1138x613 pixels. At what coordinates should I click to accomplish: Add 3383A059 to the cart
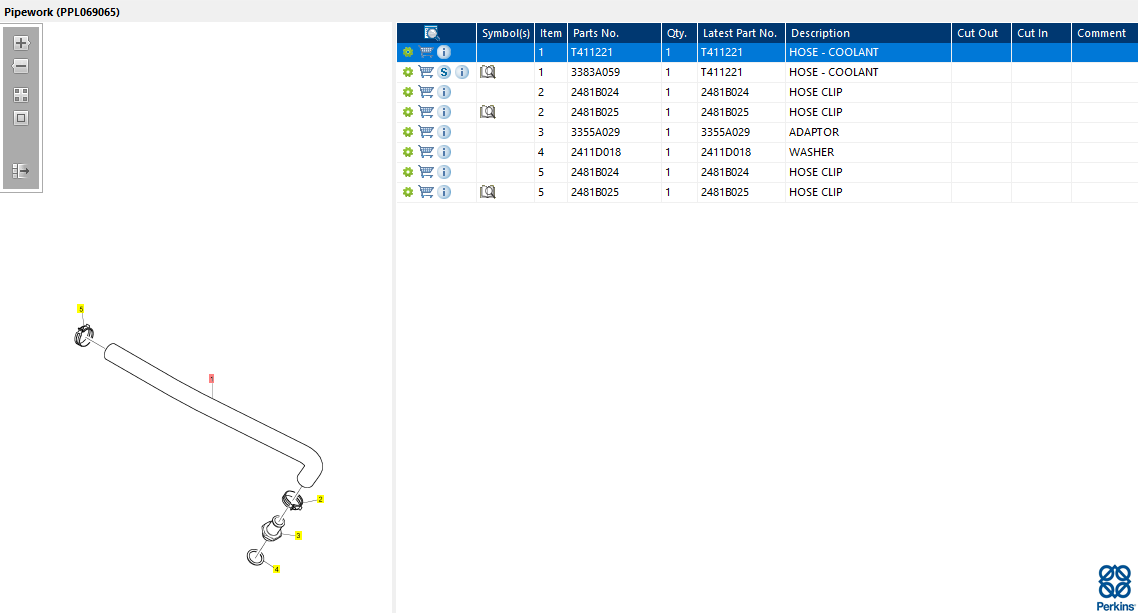click(x=426, y=72)
